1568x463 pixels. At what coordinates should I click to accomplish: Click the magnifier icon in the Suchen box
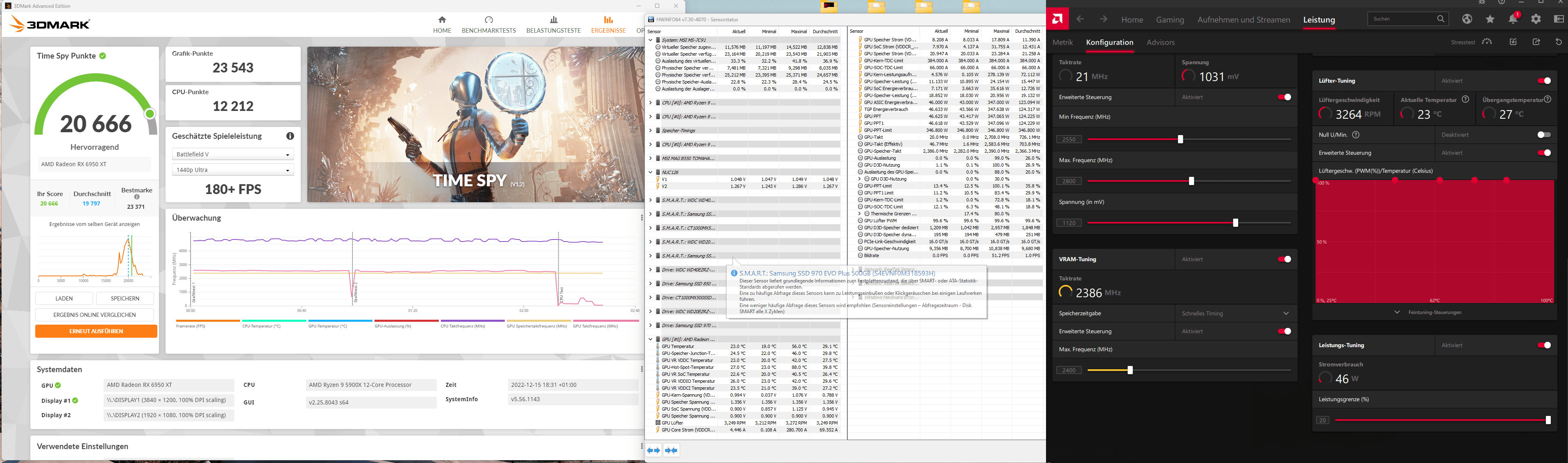1441,19
